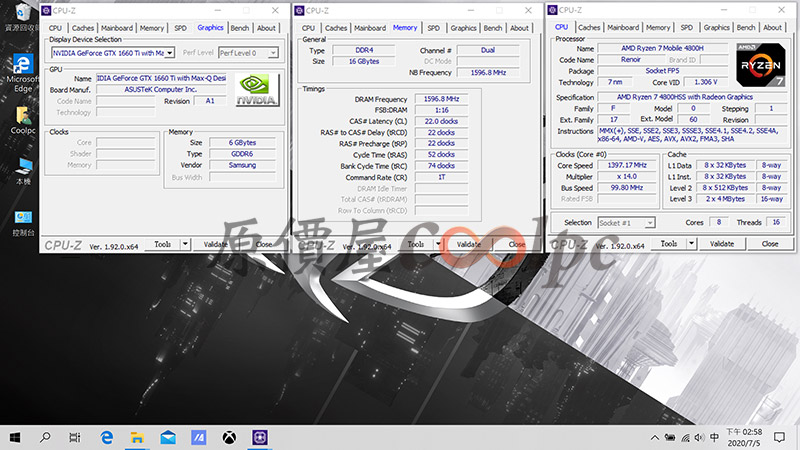
Task: Click the memory Type value DDR4
Action: pos(364,50)
